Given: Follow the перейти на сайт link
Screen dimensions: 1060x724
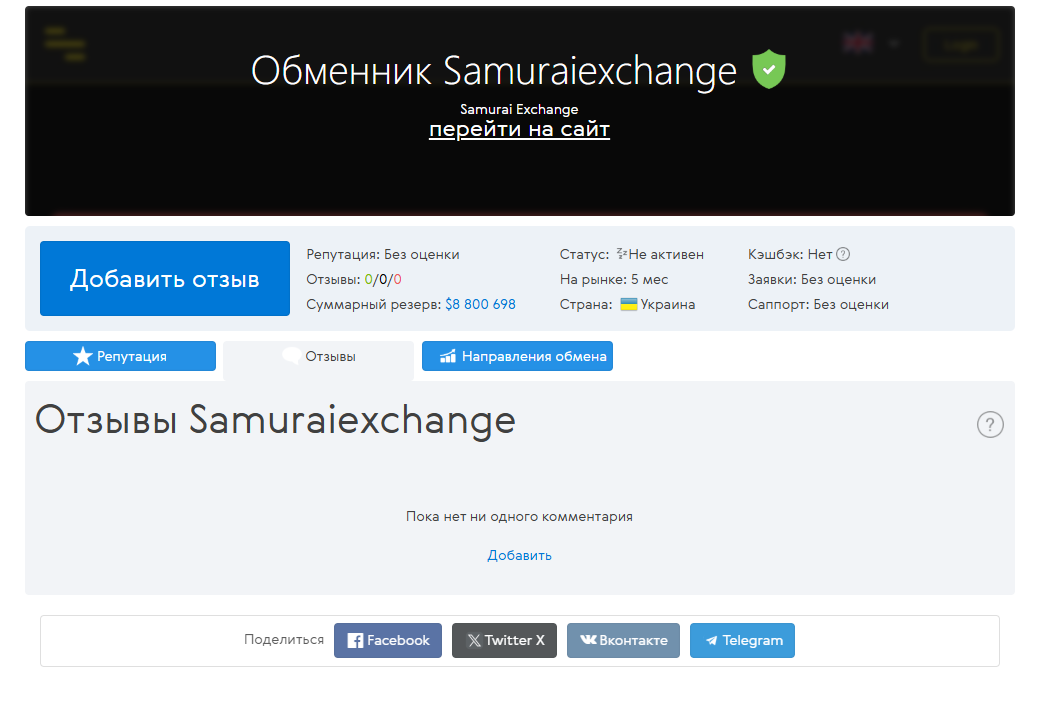Looking at the screenshot, I should [x=519, y=128].
